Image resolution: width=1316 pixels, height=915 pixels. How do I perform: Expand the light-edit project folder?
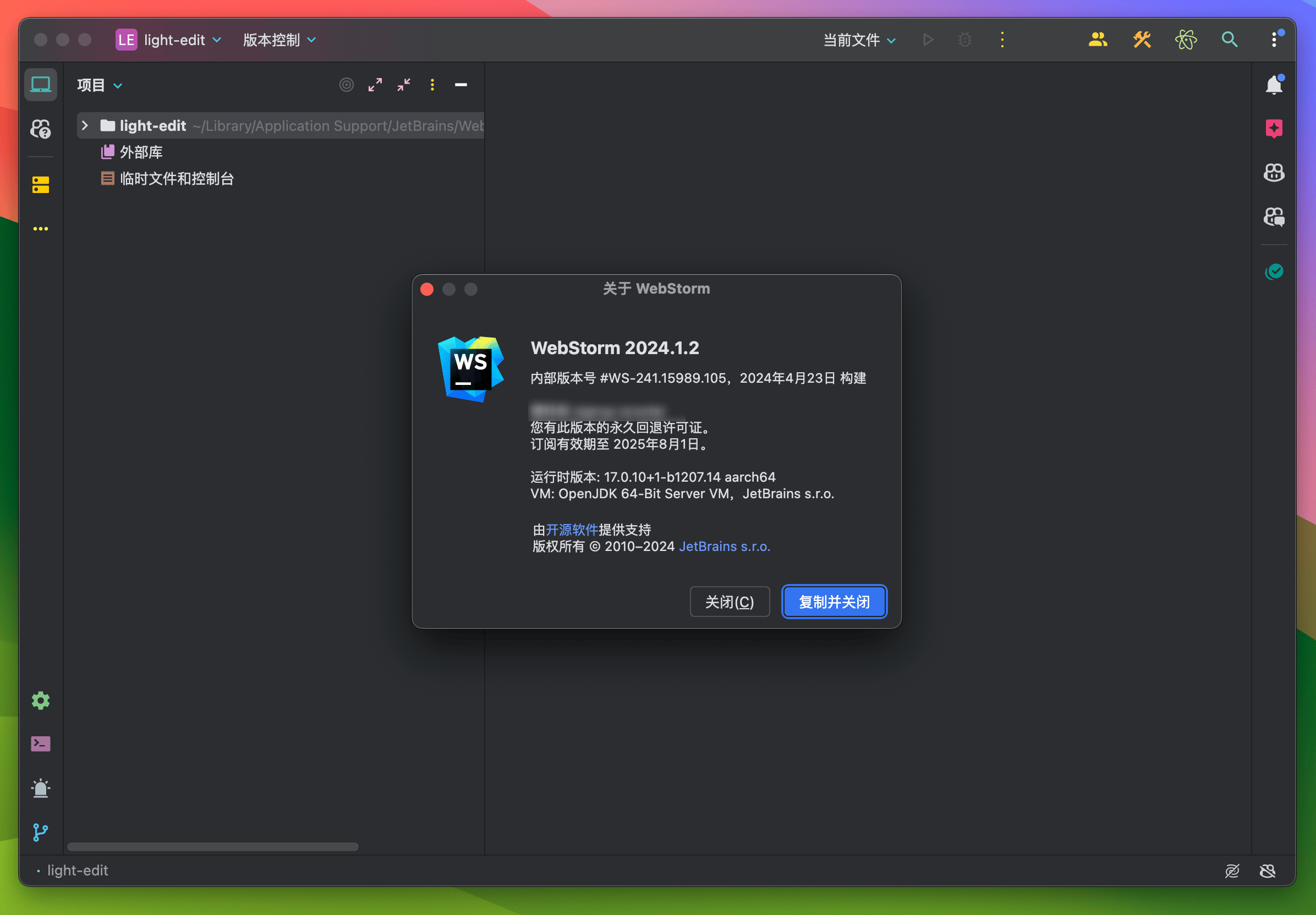point(84,125)
